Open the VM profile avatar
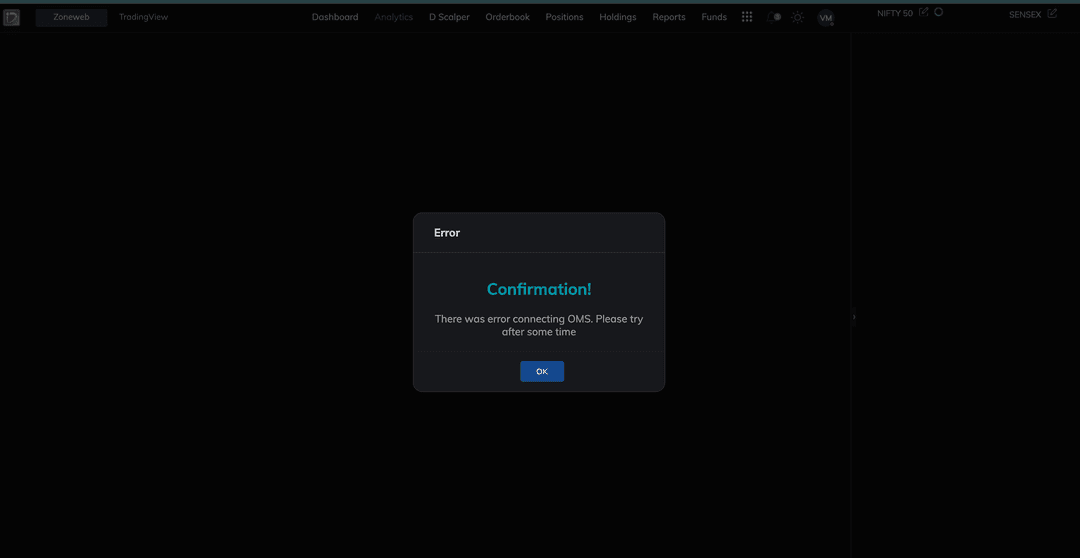Screen dimensions: 1080x558 tap(825, 18)
